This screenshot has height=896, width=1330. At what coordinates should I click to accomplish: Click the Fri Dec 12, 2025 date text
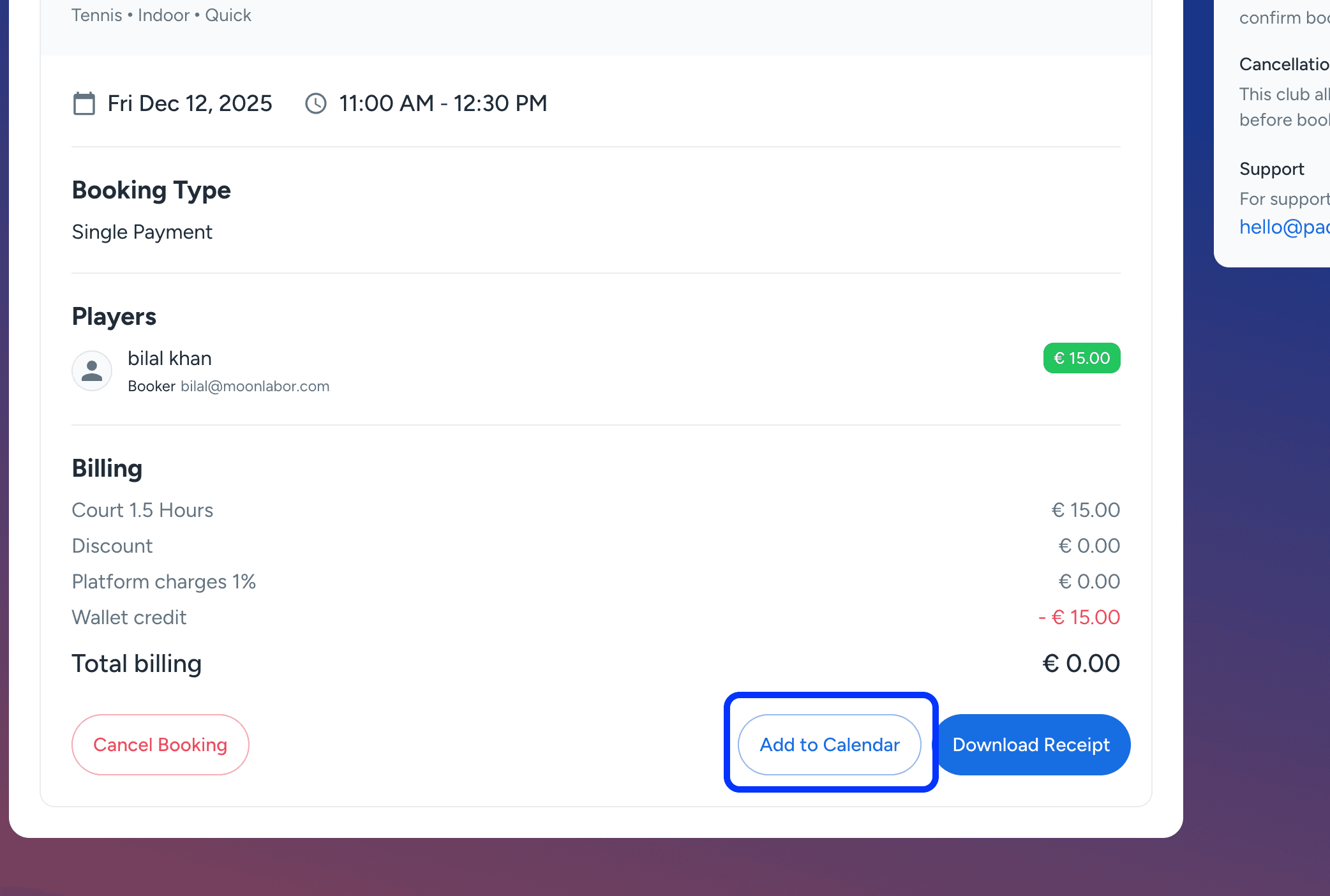click(x=190, y=103)
